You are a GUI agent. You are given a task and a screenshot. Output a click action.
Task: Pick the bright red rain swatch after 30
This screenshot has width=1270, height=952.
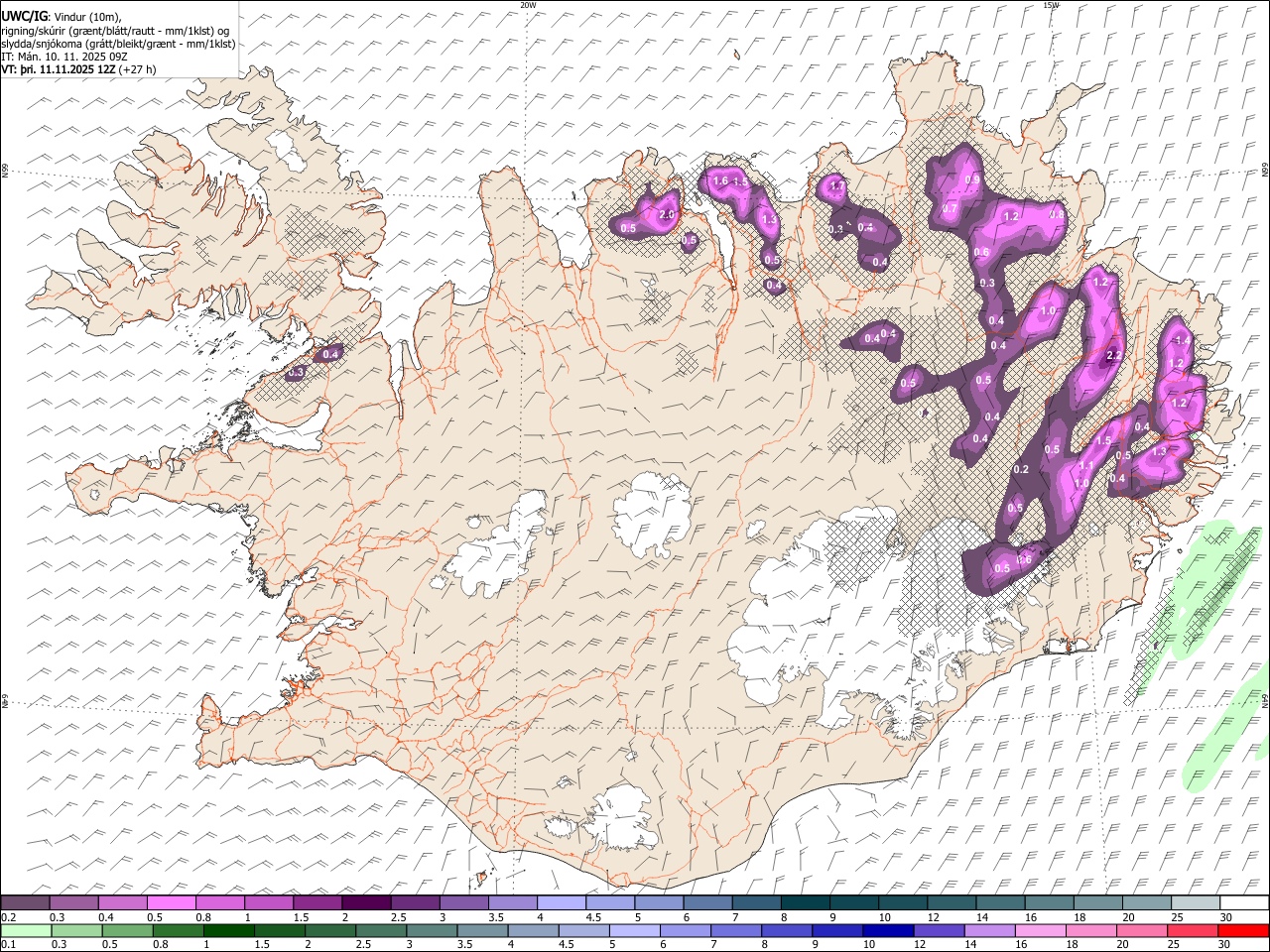click(x=1244, y=930)
